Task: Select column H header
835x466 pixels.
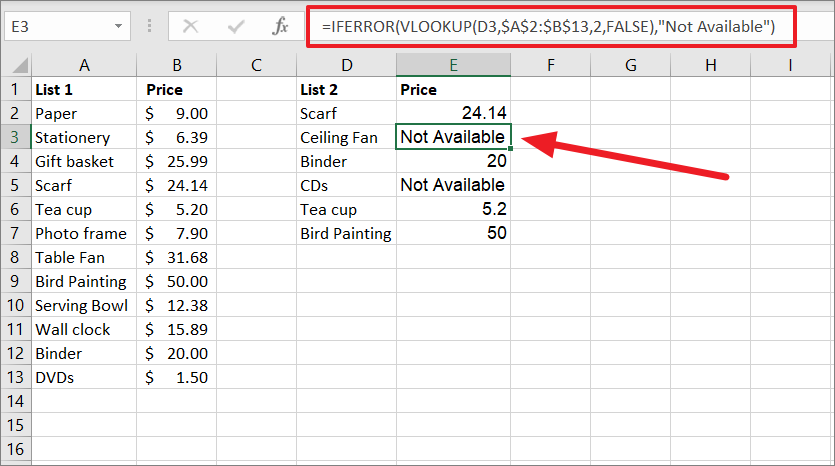Action: pyautogui.click(x=710, y=65)
